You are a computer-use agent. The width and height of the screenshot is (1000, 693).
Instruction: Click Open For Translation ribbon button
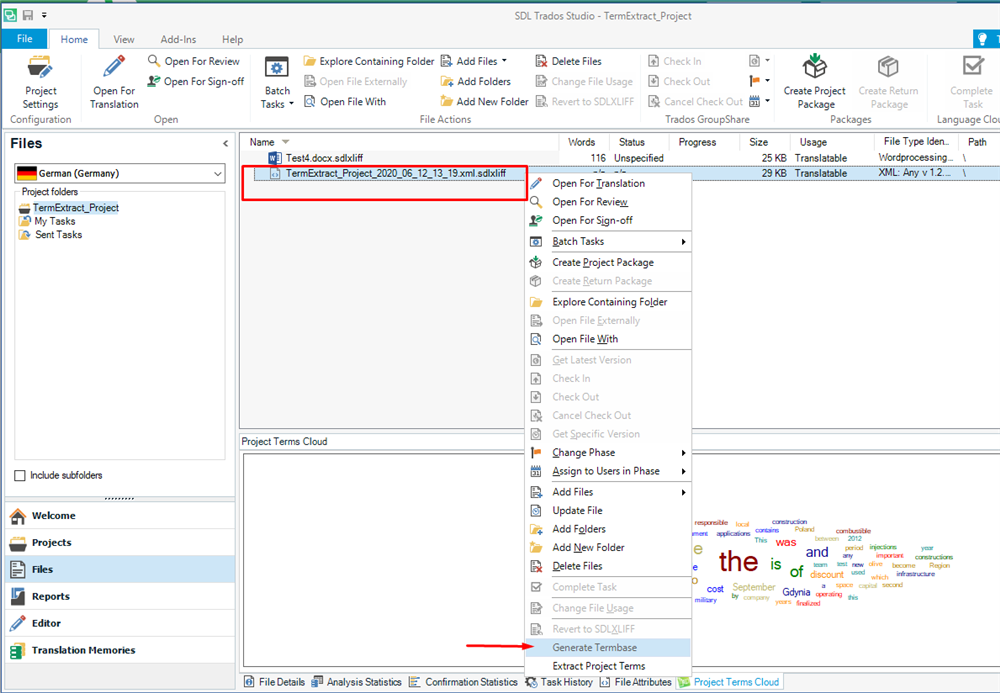coord(114,83)
